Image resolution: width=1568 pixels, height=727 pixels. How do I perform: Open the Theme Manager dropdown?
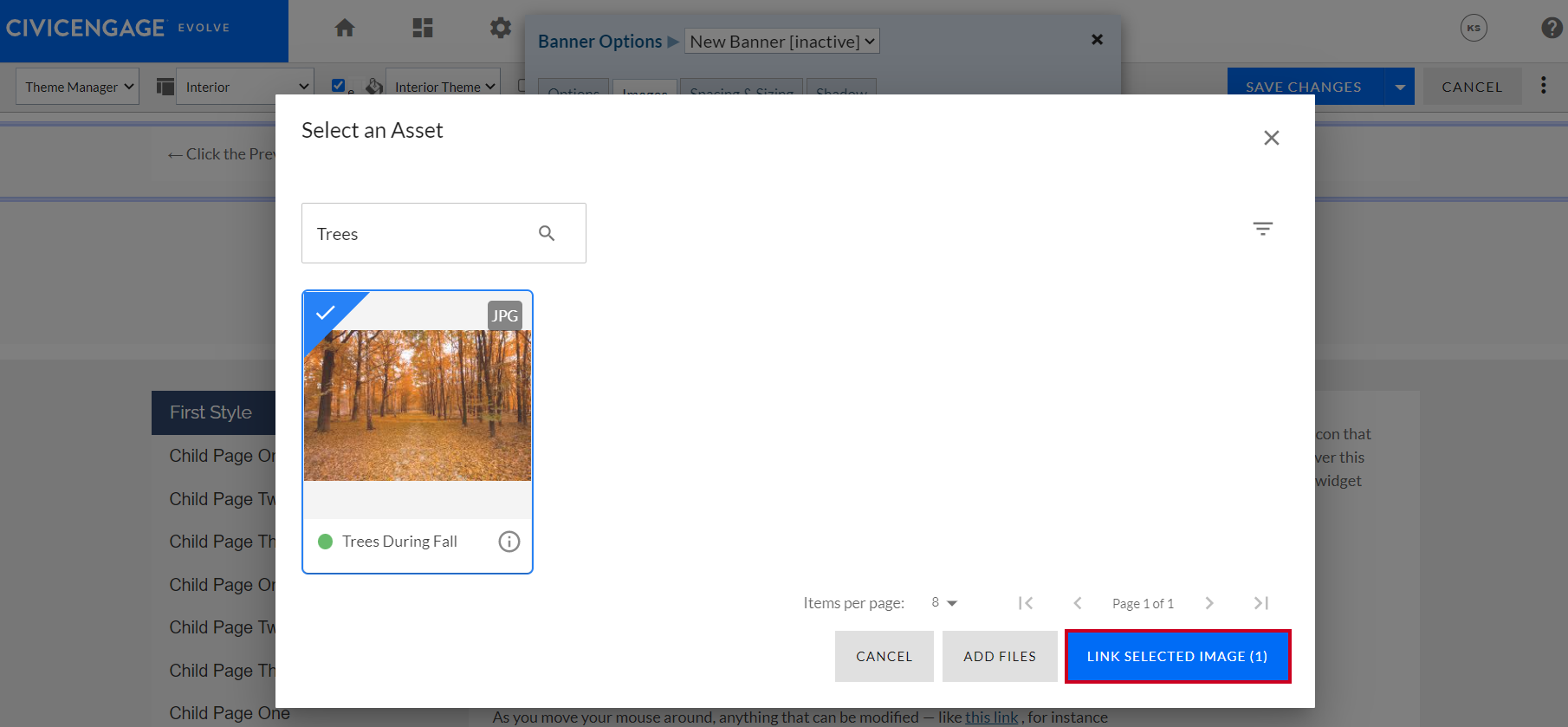tap(78, 87)
